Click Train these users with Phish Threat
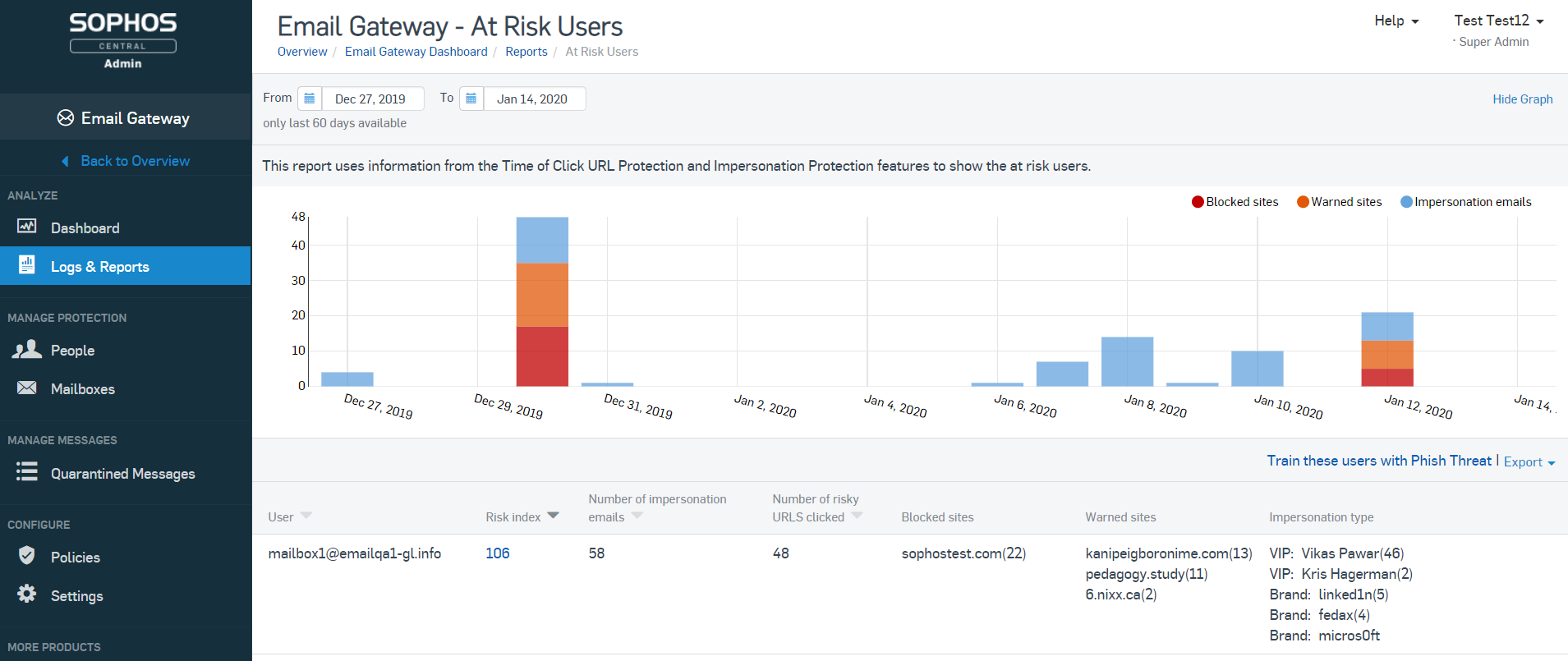 pyautogui.click(x=1378, y=461)
